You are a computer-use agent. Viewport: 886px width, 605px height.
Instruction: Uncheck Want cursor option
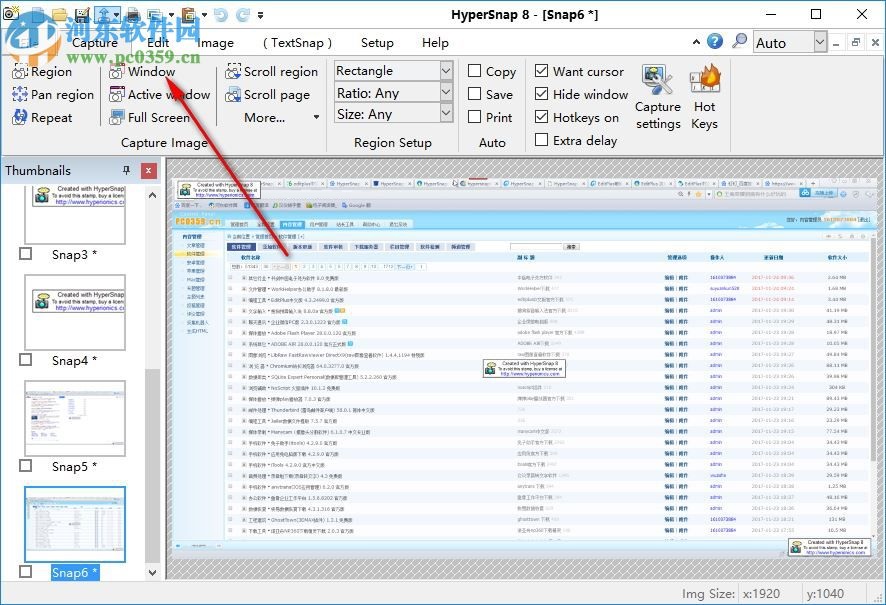click(x=541, y=72)
